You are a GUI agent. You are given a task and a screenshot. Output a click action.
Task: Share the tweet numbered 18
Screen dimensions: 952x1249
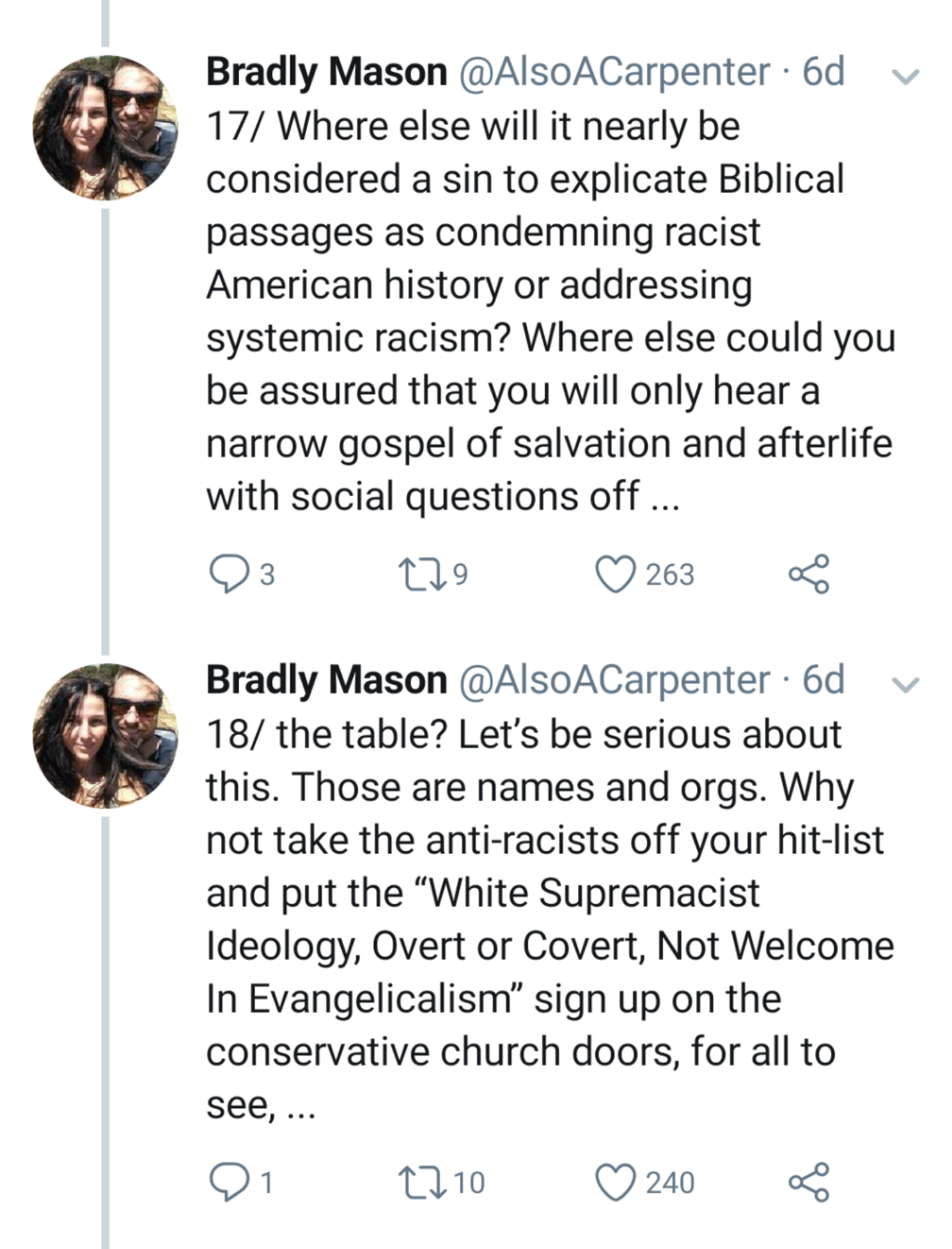click(x=809, y=1182)
